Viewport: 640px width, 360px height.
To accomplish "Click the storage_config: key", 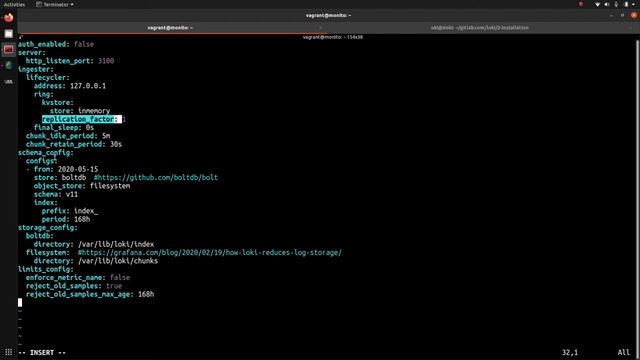I will click(48, 228).
